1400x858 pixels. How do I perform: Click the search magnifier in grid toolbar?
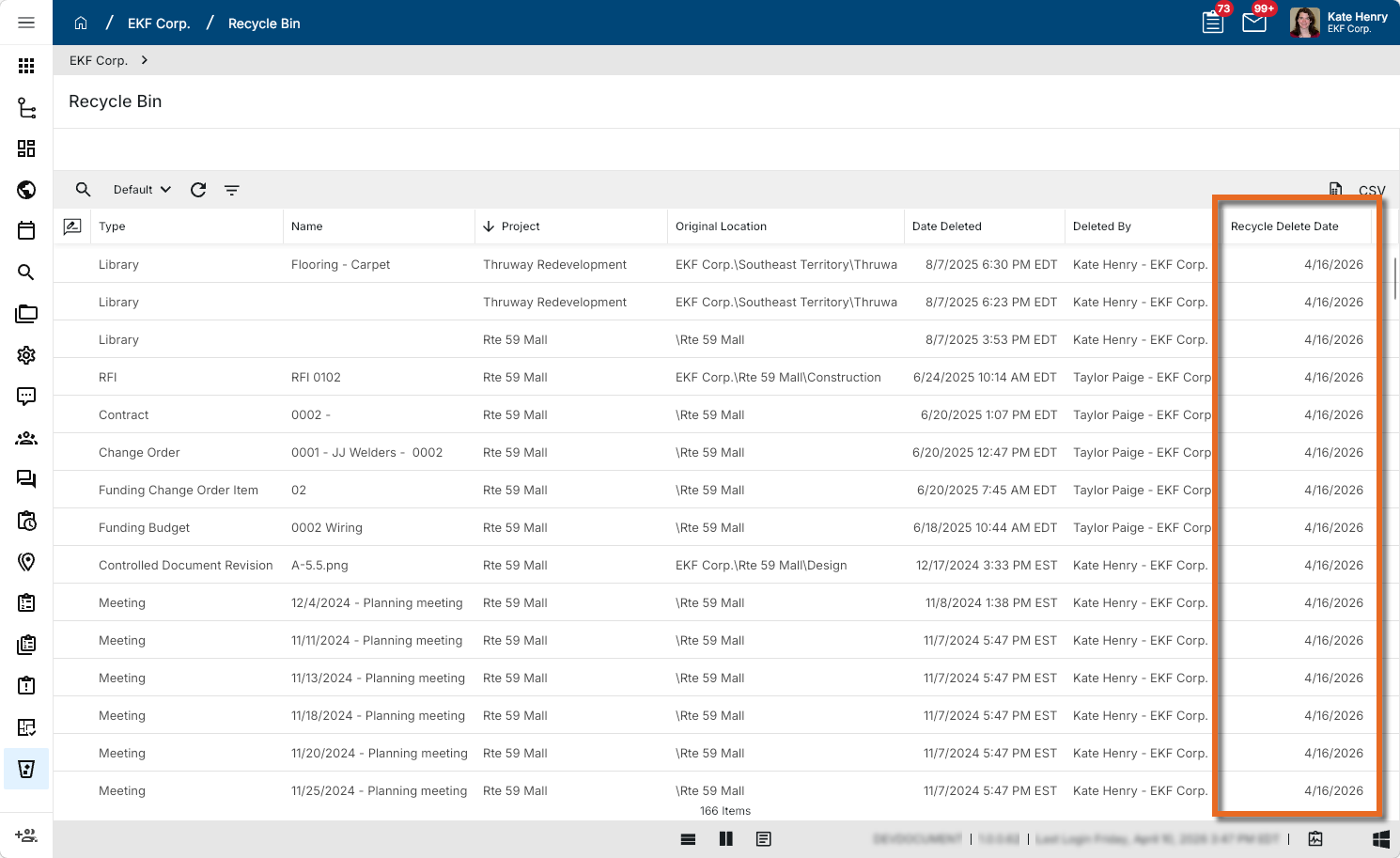tap(83, 190)
